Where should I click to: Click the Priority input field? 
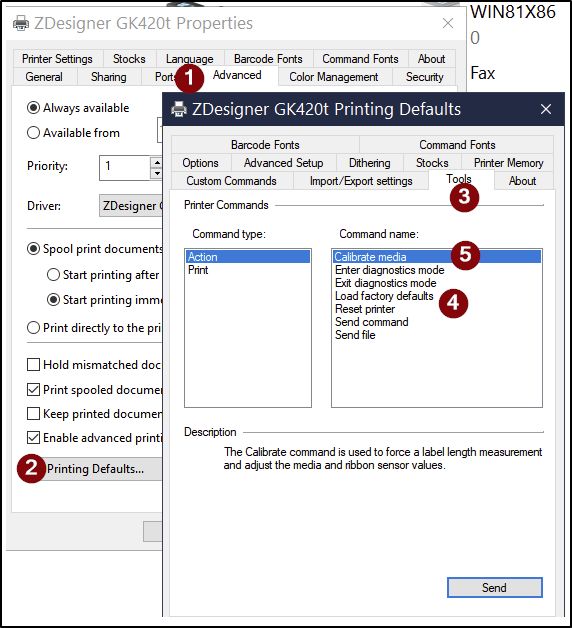point(125,168)
